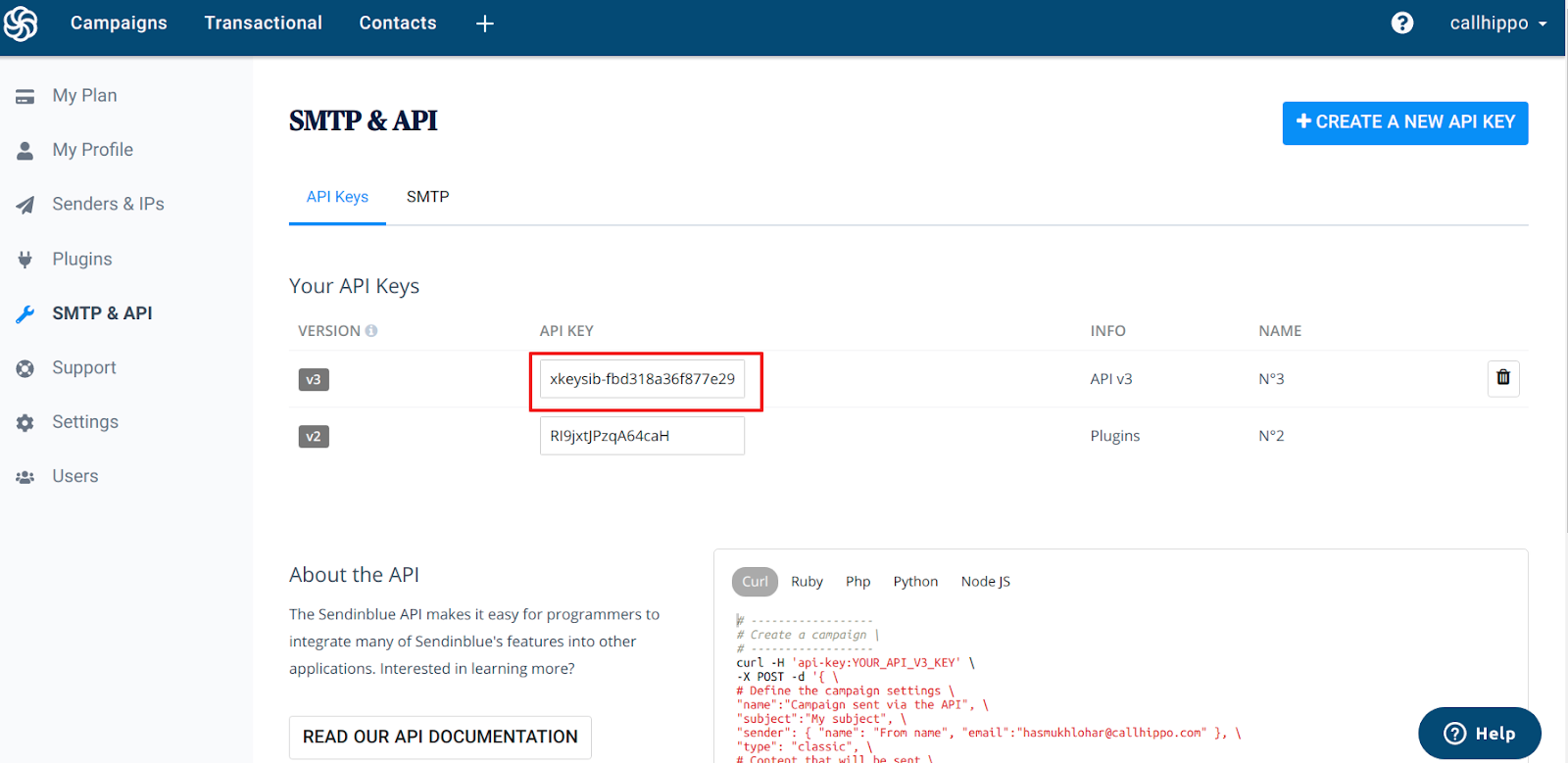Expand the callhippo account dropdown
Screen dimensions: 1568x763
pyautogui.click(x=1498, y=23)
